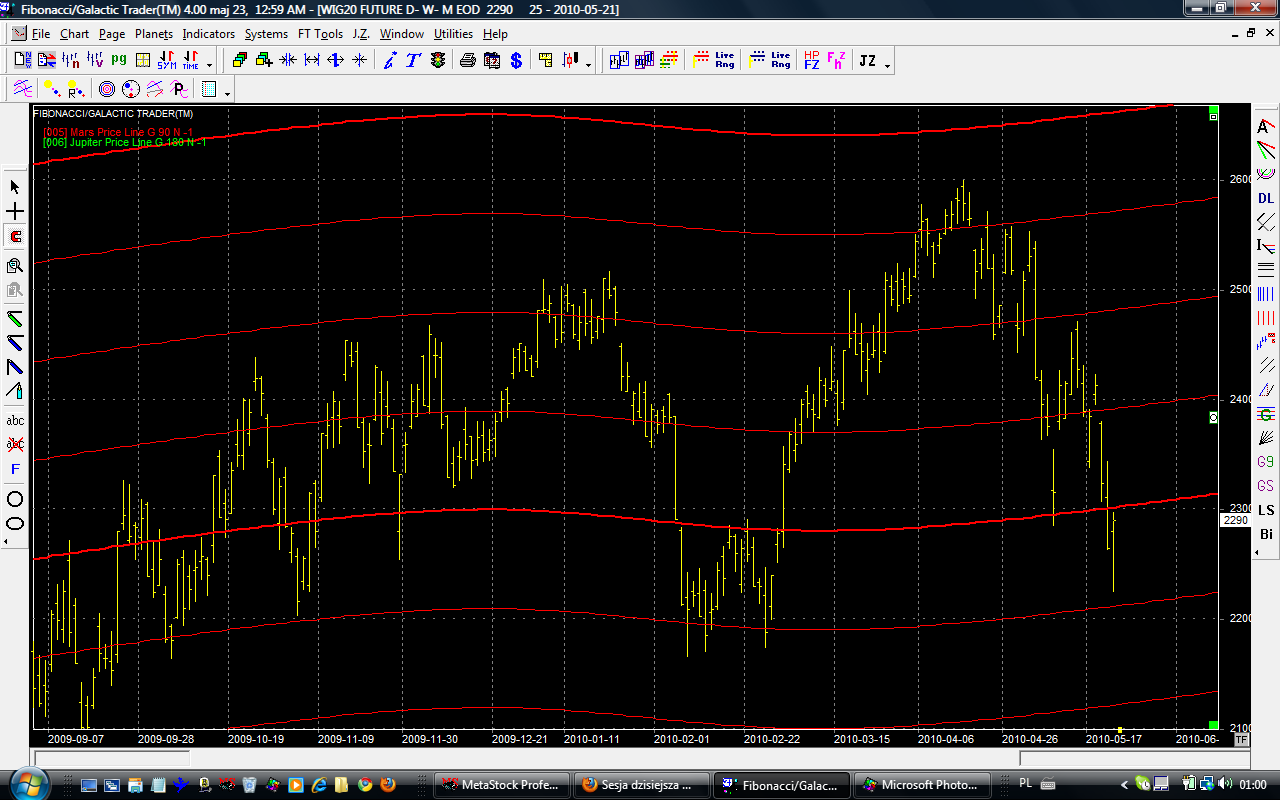Expand dropdown arrow after TIME icon
Viewport: 1280px width, 800px height.
click(209, 64)
